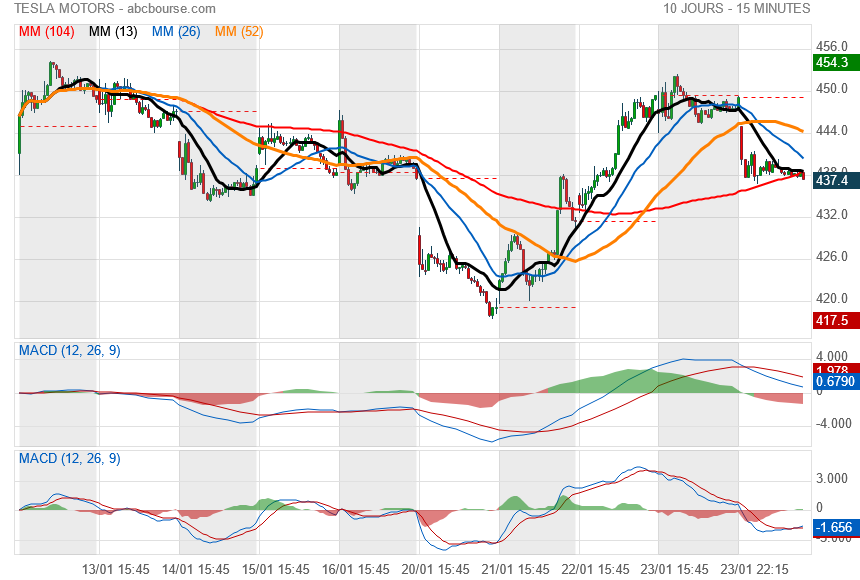The height and width of the screenshot is (580, 860).
Task: Click the 426.0 price axis label
Action: coord(832,256)
